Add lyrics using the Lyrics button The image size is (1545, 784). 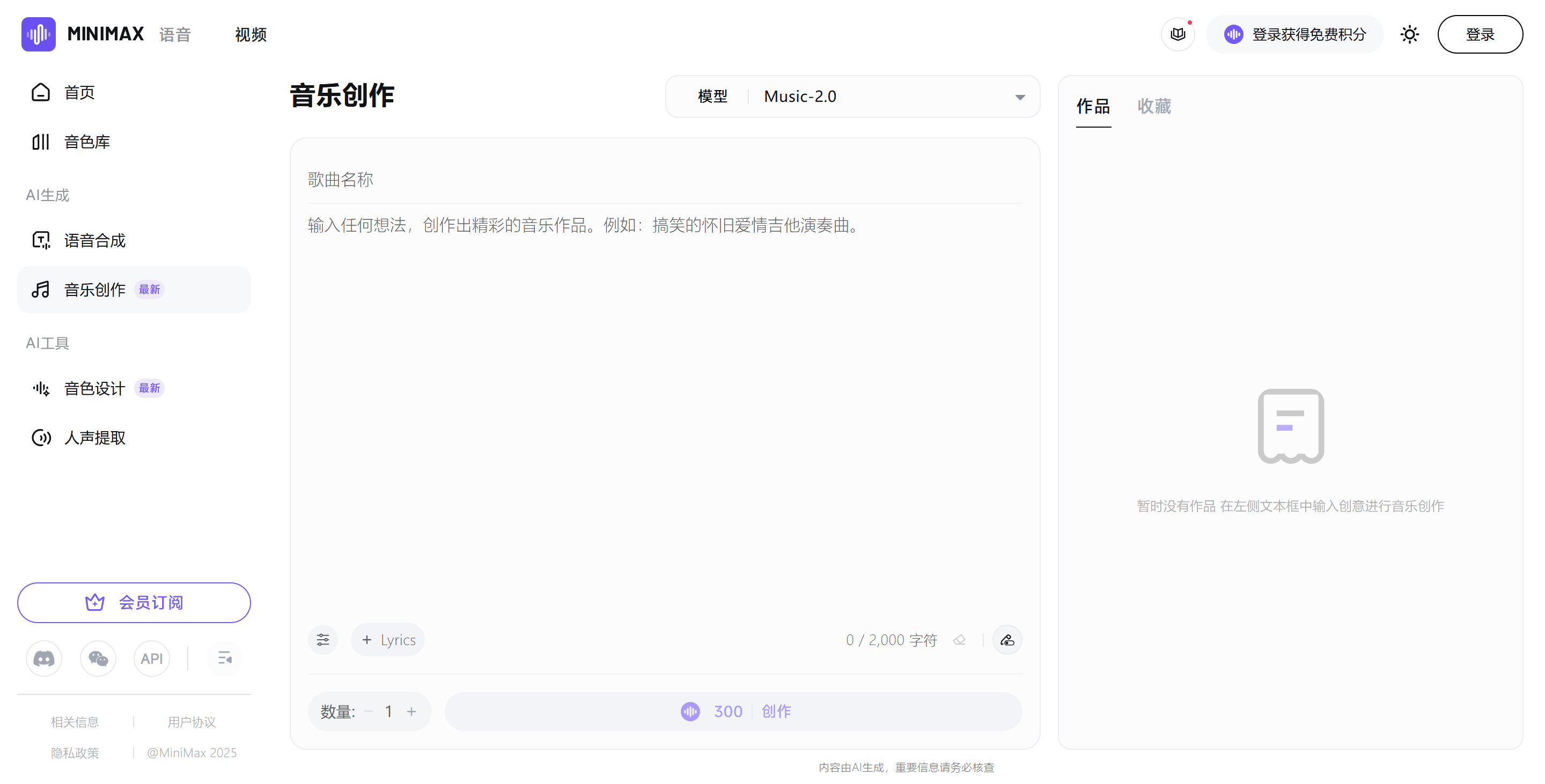coord(387,639)
